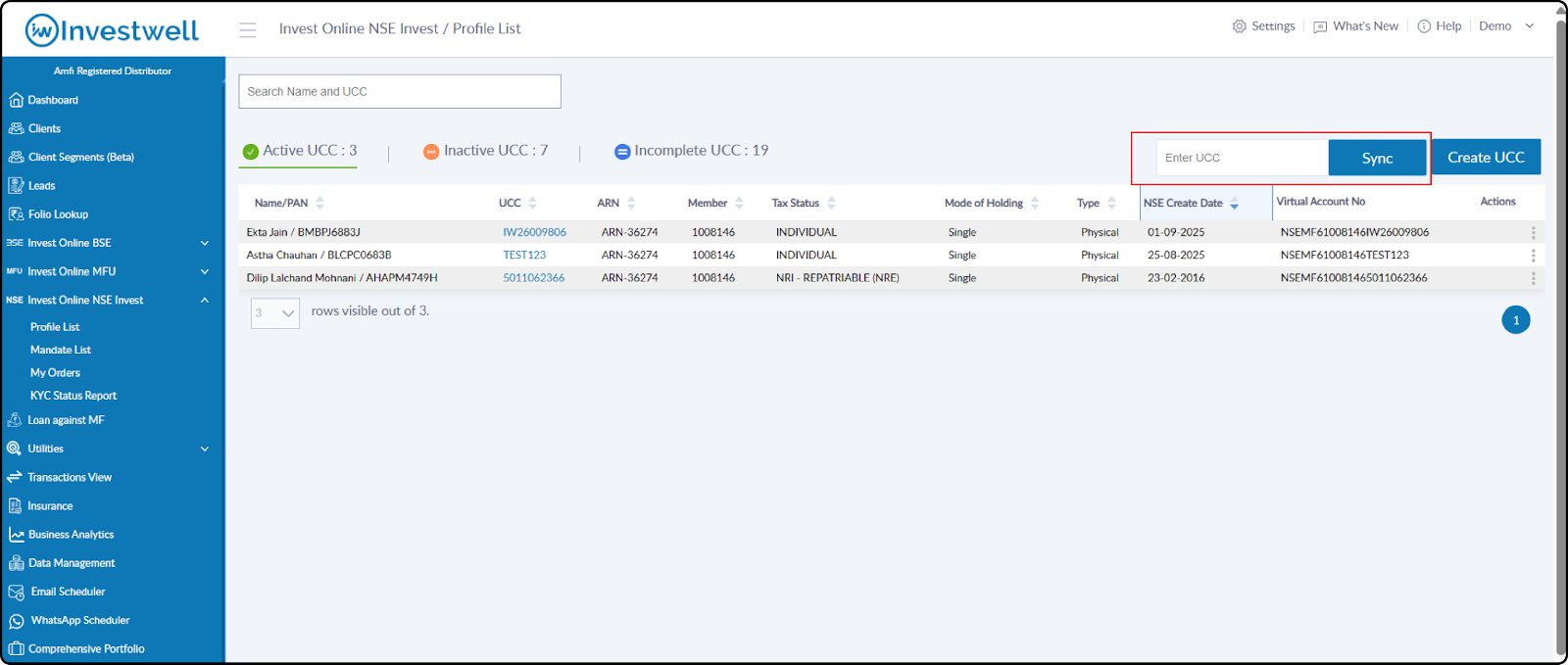1568x665 pixels.
Task: Click the Loan against MF icon
Action: [15, 419]
